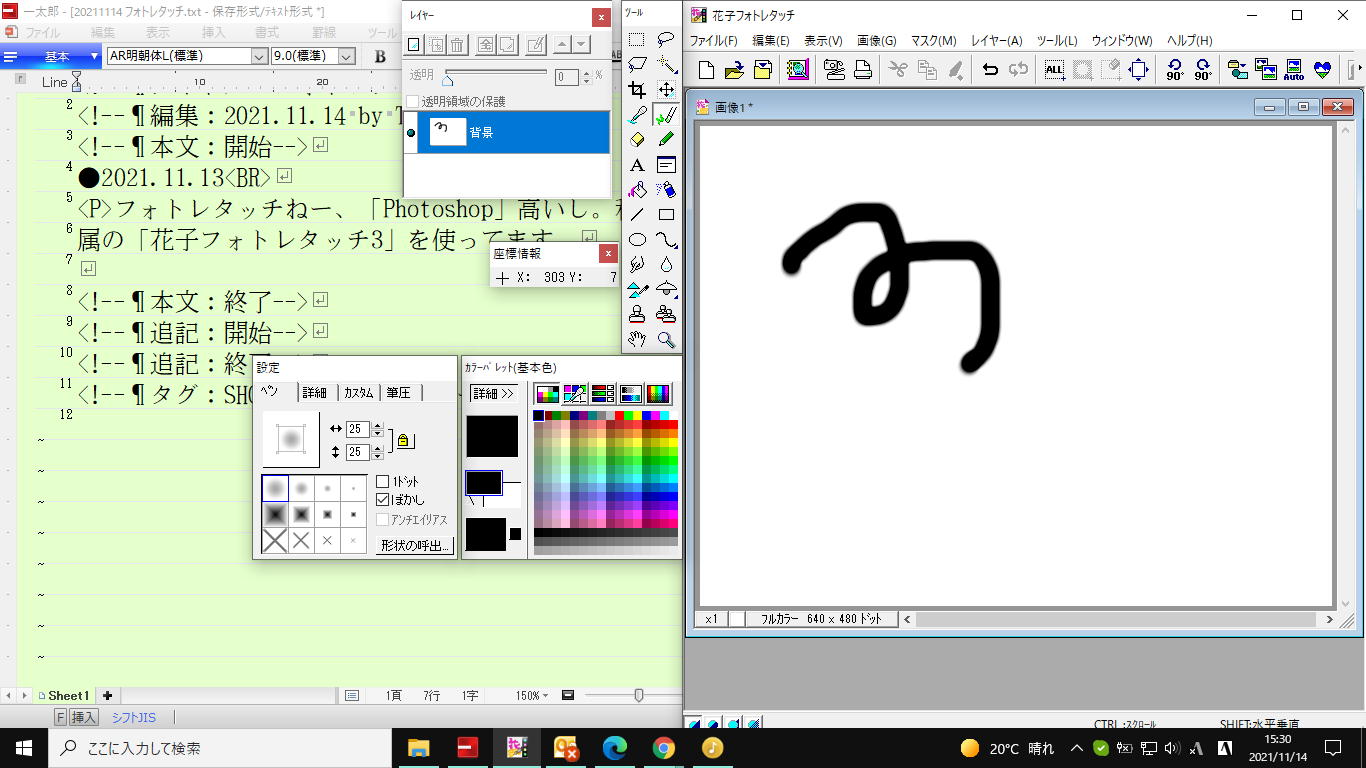Select the spray can tool
This screenshot has height=768, width=1366.
tap(666, 190)
